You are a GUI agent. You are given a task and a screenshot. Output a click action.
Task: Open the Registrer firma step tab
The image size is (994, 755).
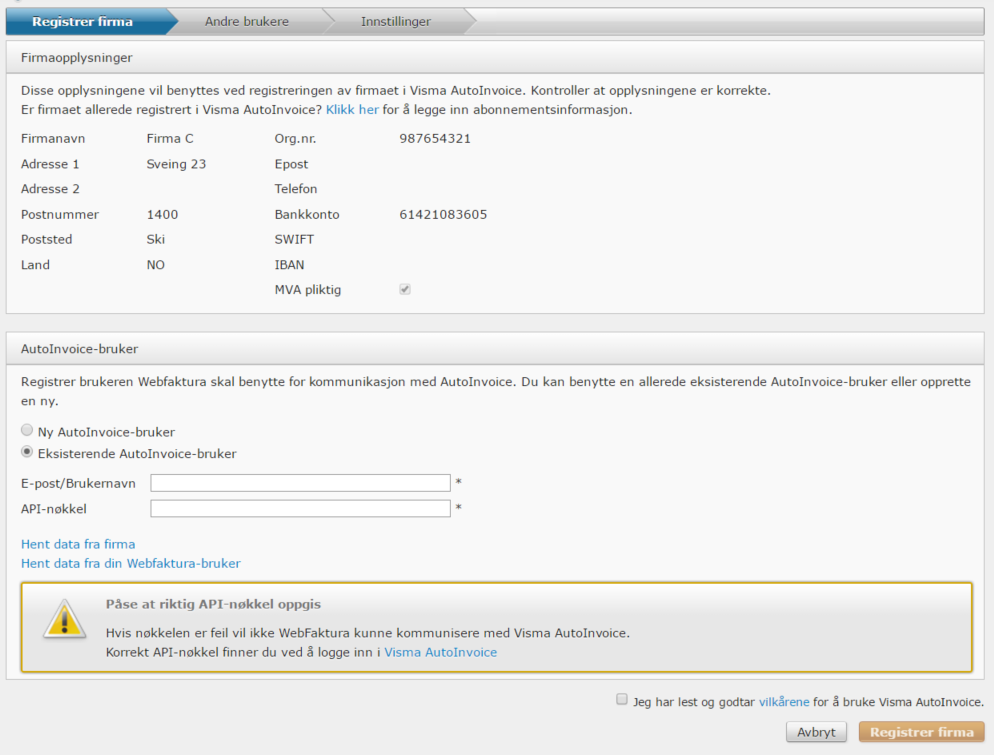pos(82,22)
